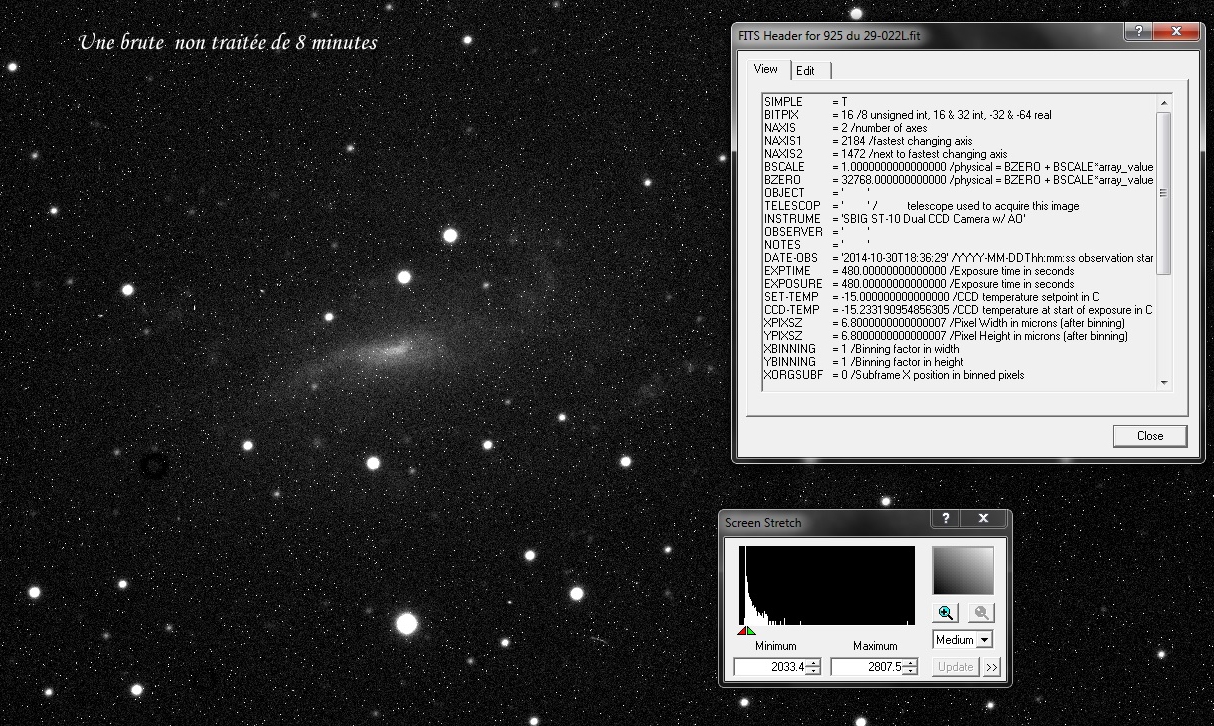1214x726 pixels.
Task: Click the DATE-OBS header line
Action: [x=958, y=258]
